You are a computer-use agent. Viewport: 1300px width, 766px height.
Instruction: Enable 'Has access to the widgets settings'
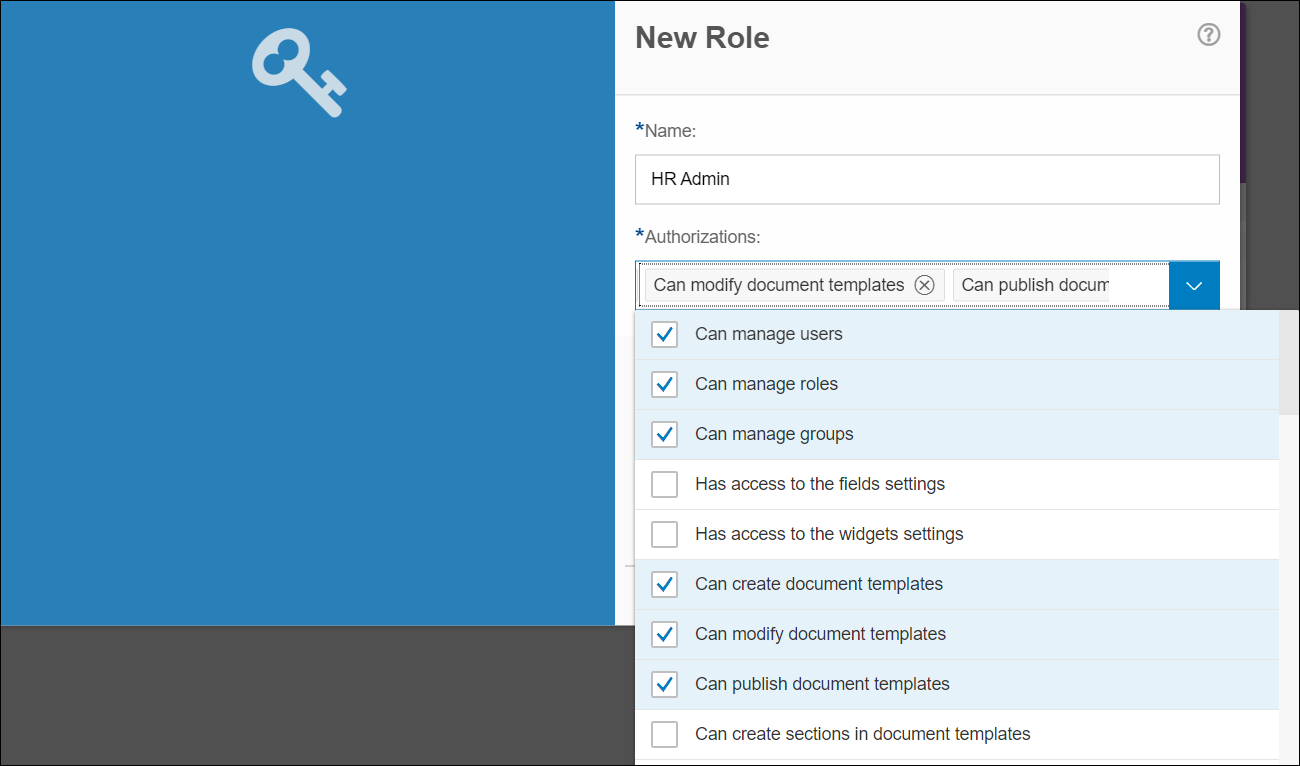point(664,534)
